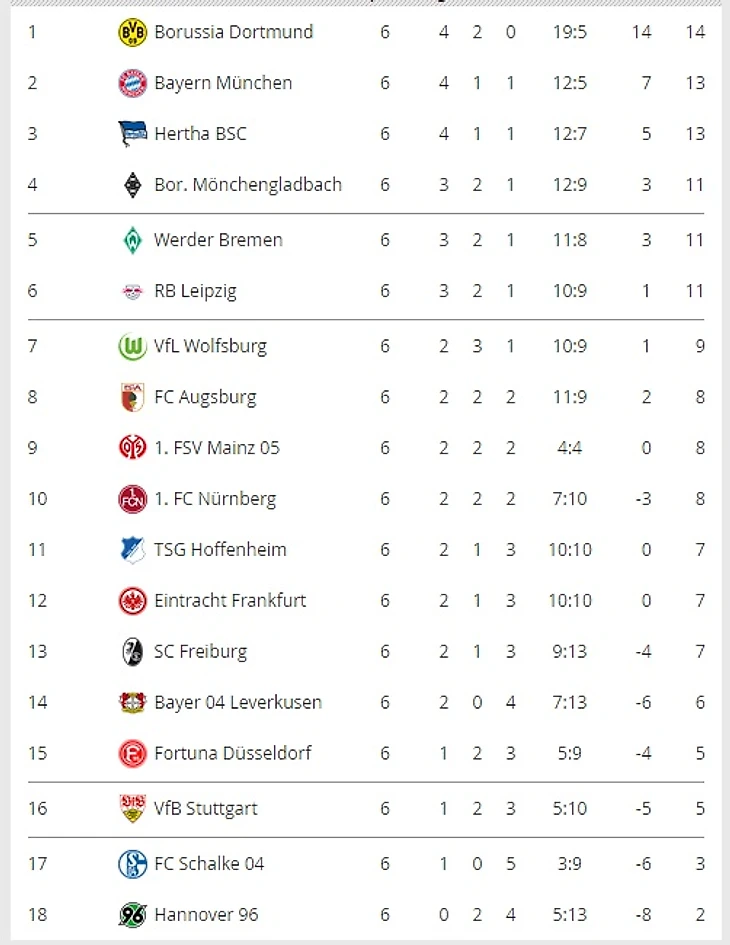
Task: Click the Bayern München club logo
Action: tap(132, 83)
